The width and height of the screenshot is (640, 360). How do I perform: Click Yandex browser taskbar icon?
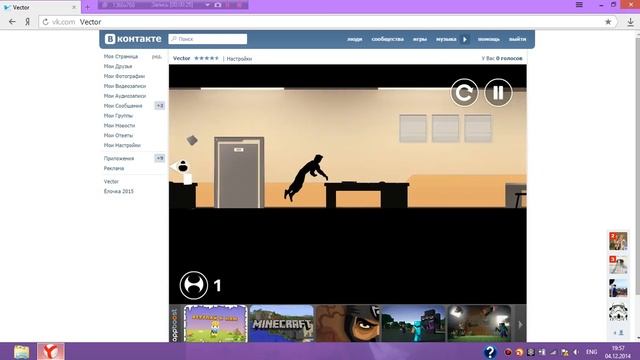[x=51, y=351]
